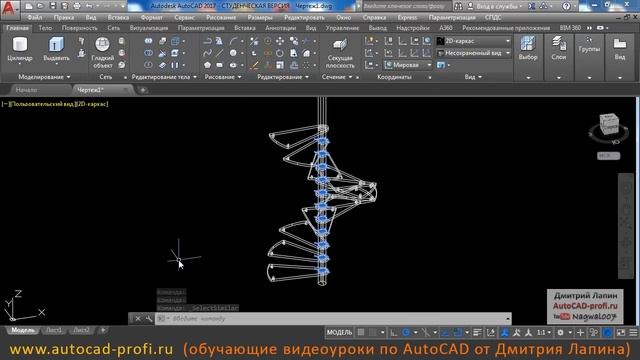Click the Autodesk Exchange X icon in title bar
The width and height of the screenshot is (640, 360).
[531, 6]
